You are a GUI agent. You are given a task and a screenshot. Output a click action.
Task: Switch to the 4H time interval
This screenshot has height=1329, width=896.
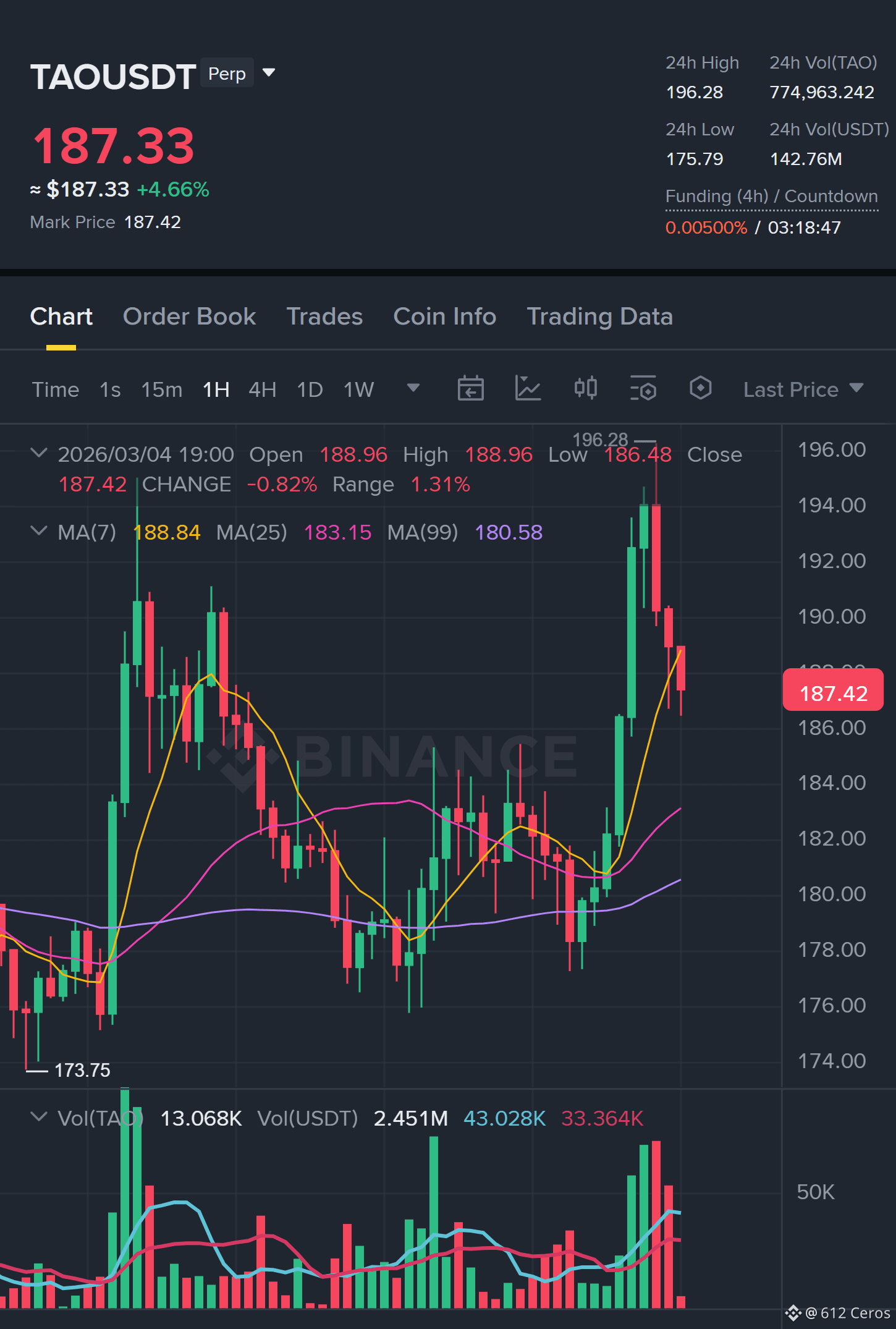point(262,389)
